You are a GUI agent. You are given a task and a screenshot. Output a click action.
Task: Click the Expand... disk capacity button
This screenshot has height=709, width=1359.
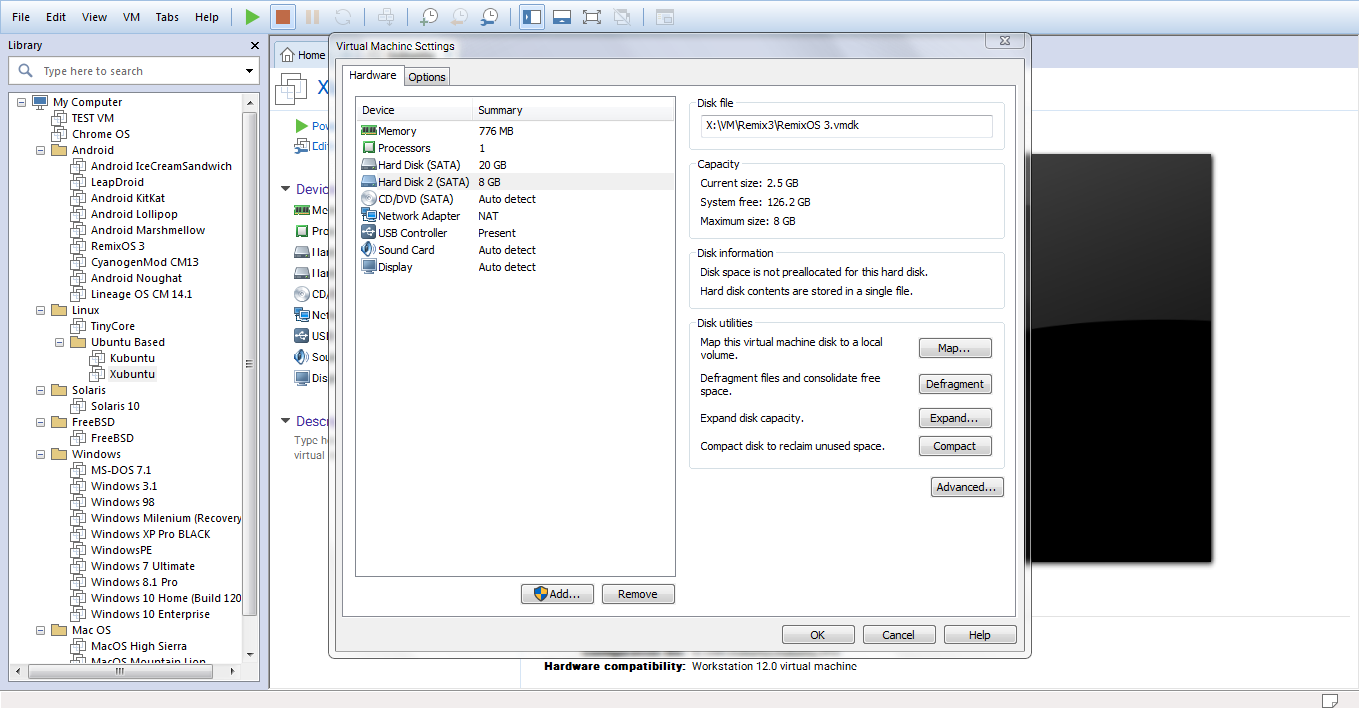954,418
